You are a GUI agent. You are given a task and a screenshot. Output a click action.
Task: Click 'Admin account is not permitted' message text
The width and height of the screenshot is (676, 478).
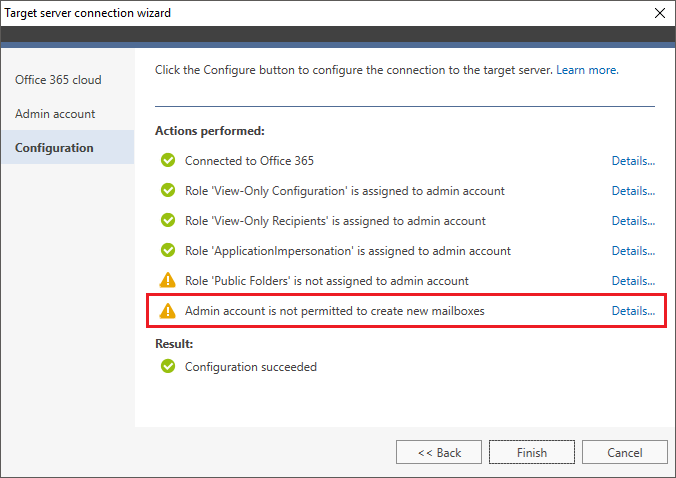[x=335, y=311]
